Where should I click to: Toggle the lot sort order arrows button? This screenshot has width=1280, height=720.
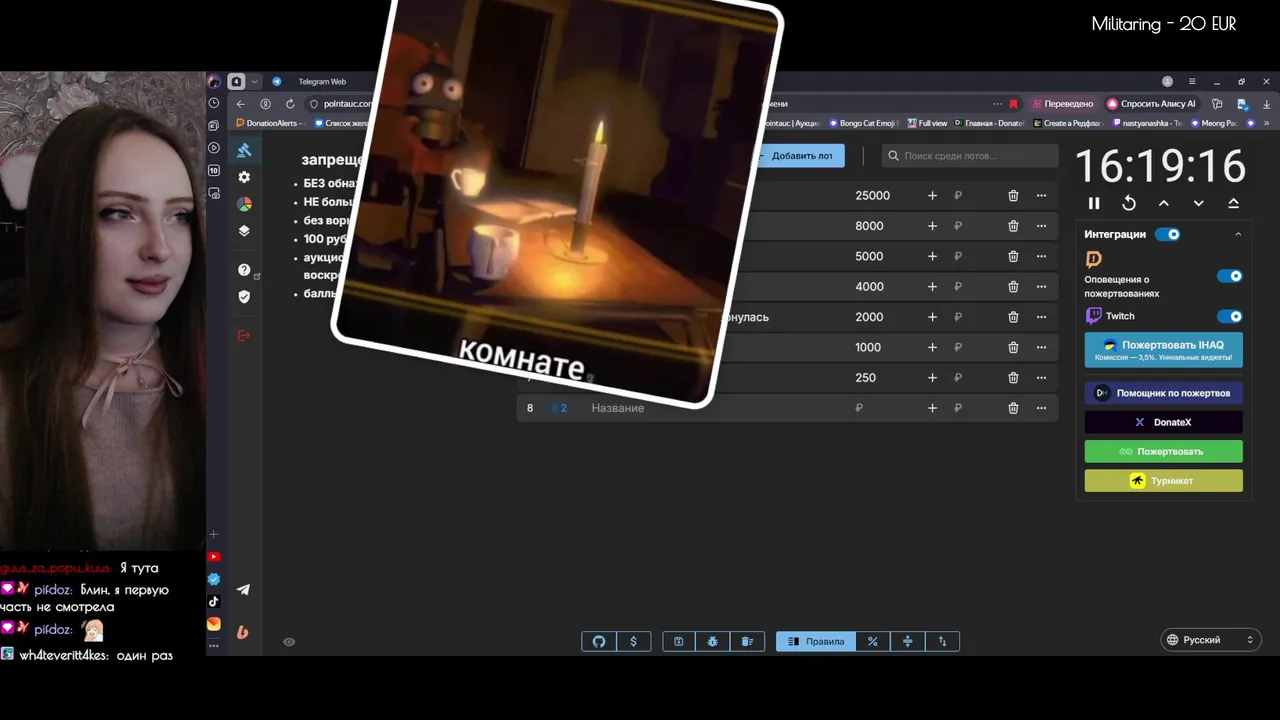point(942,642)
